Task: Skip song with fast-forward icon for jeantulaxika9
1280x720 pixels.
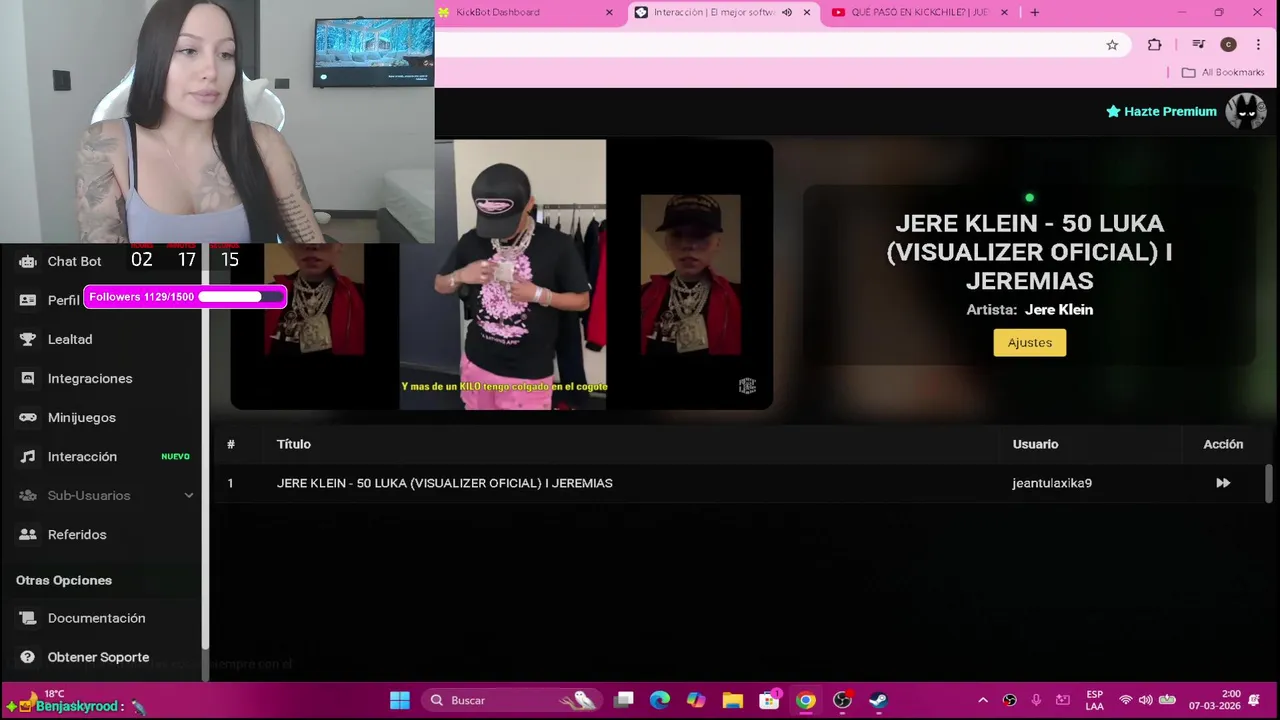Action: coord(1223,483)
